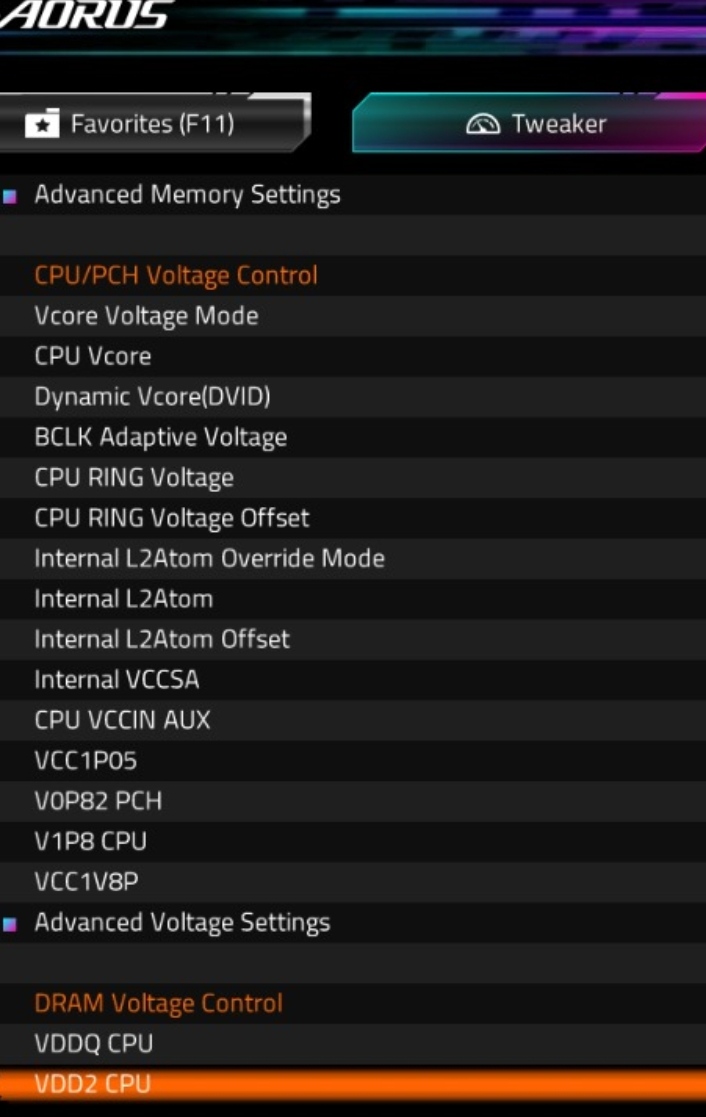The image size is (706, 1117).
Task: Select Vcore Voltage Mode option
Action: coord(146,316)
